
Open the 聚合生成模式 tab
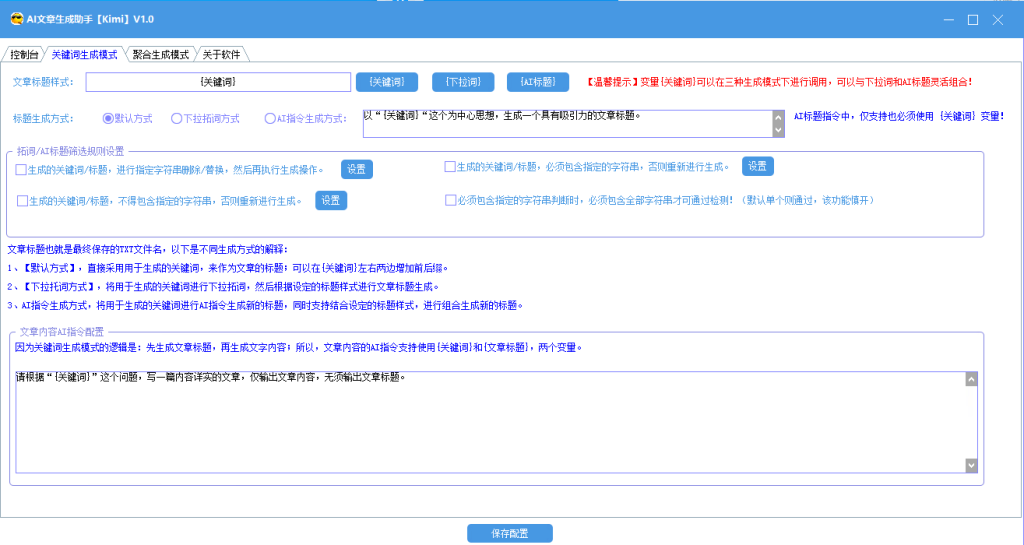pyautogui.click(x=160, y=54)
